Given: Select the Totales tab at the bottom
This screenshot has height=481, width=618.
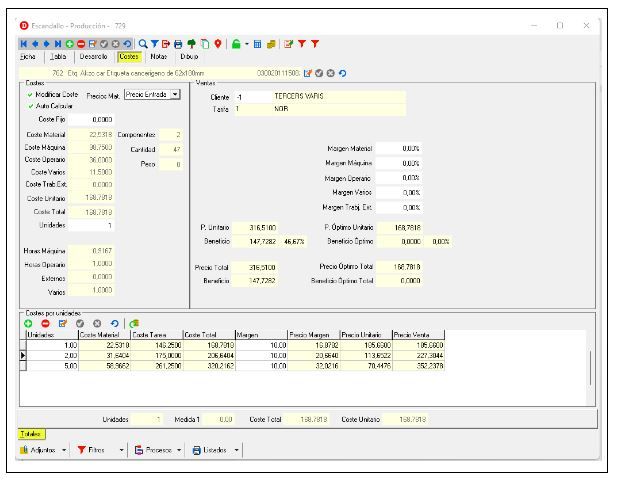Looking at the screenshot, I should 32,434.
